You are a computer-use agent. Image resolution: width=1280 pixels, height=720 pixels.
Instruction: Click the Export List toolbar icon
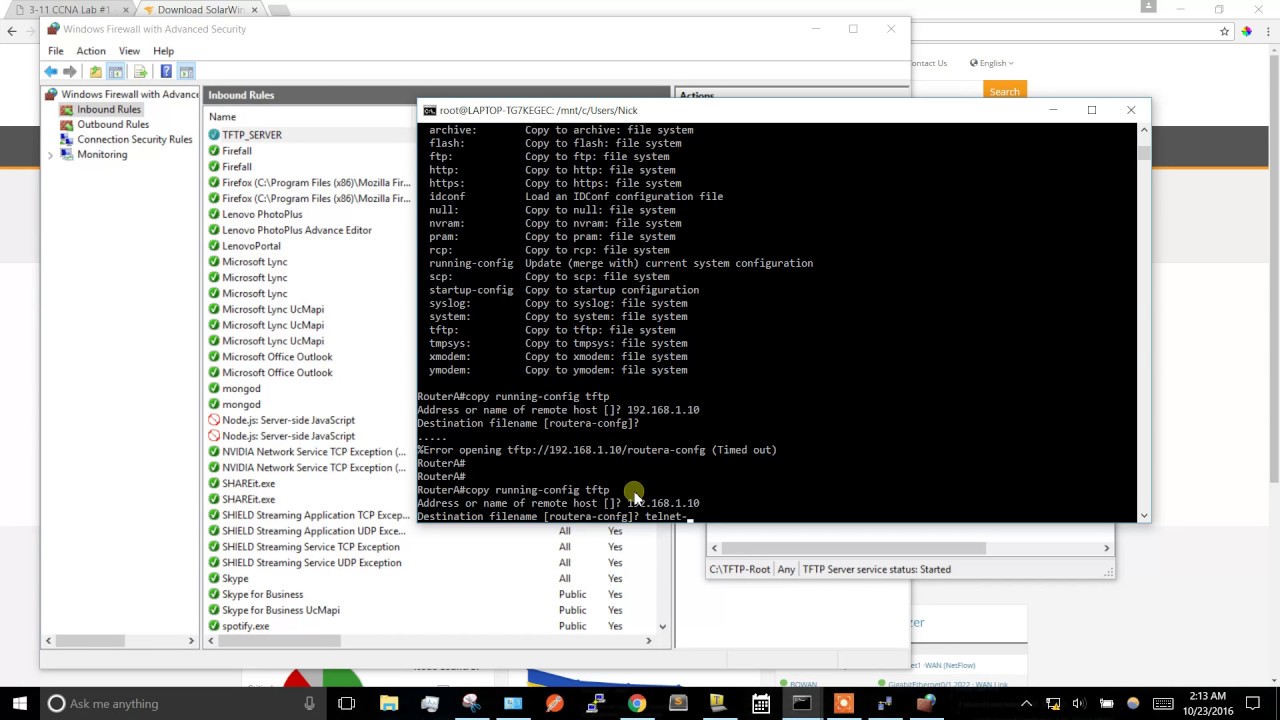tap(140, 72)
